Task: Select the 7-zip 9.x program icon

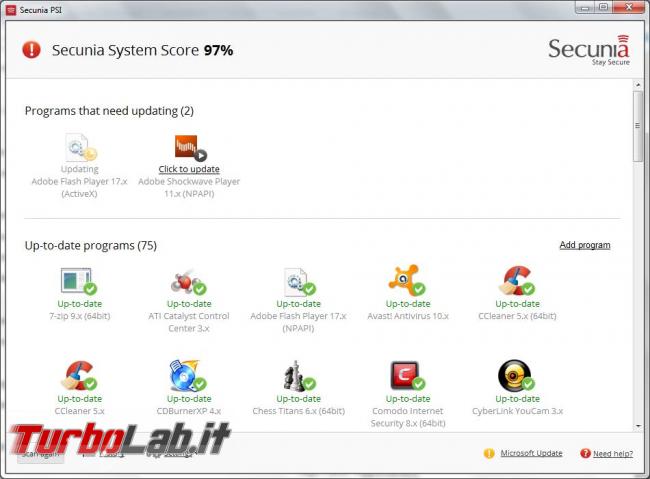Action: pos(79,281)
